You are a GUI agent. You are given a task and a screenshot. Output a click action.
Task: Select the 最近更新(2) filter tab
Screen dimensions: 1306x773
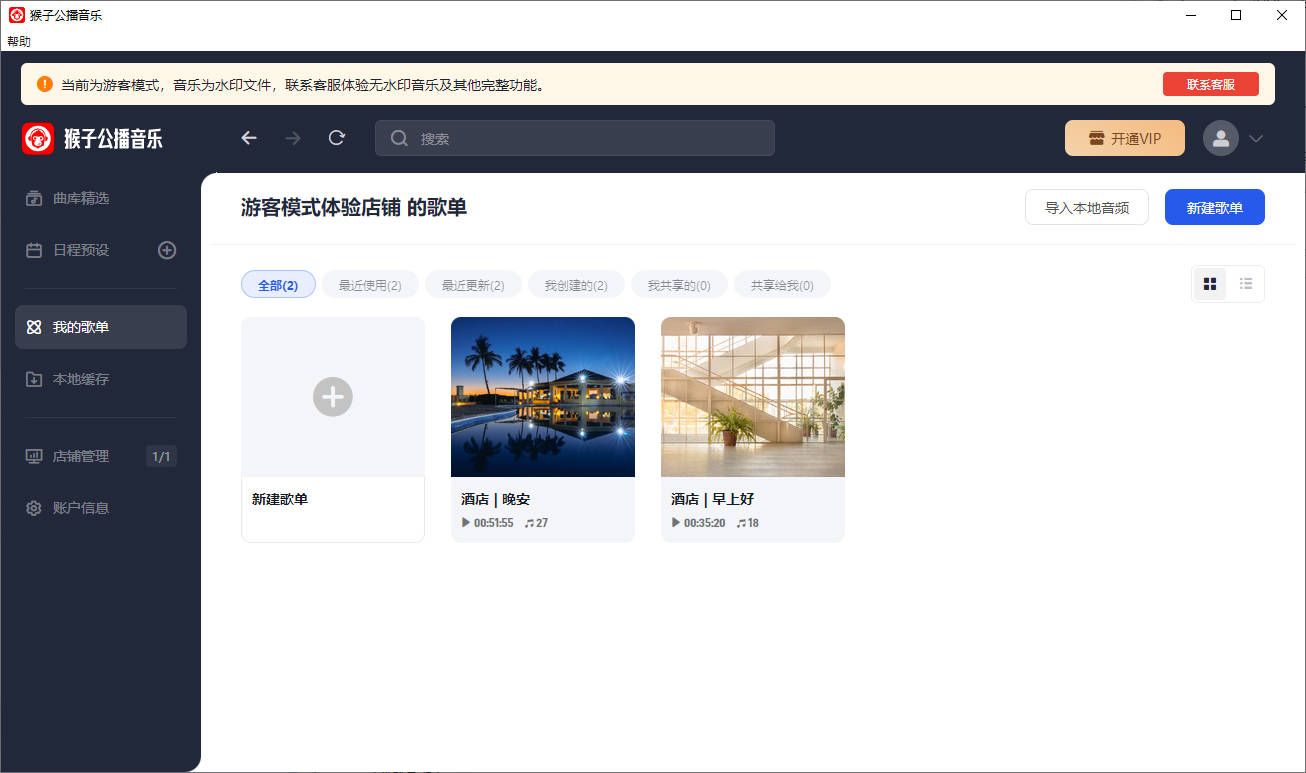click(473, 285)
